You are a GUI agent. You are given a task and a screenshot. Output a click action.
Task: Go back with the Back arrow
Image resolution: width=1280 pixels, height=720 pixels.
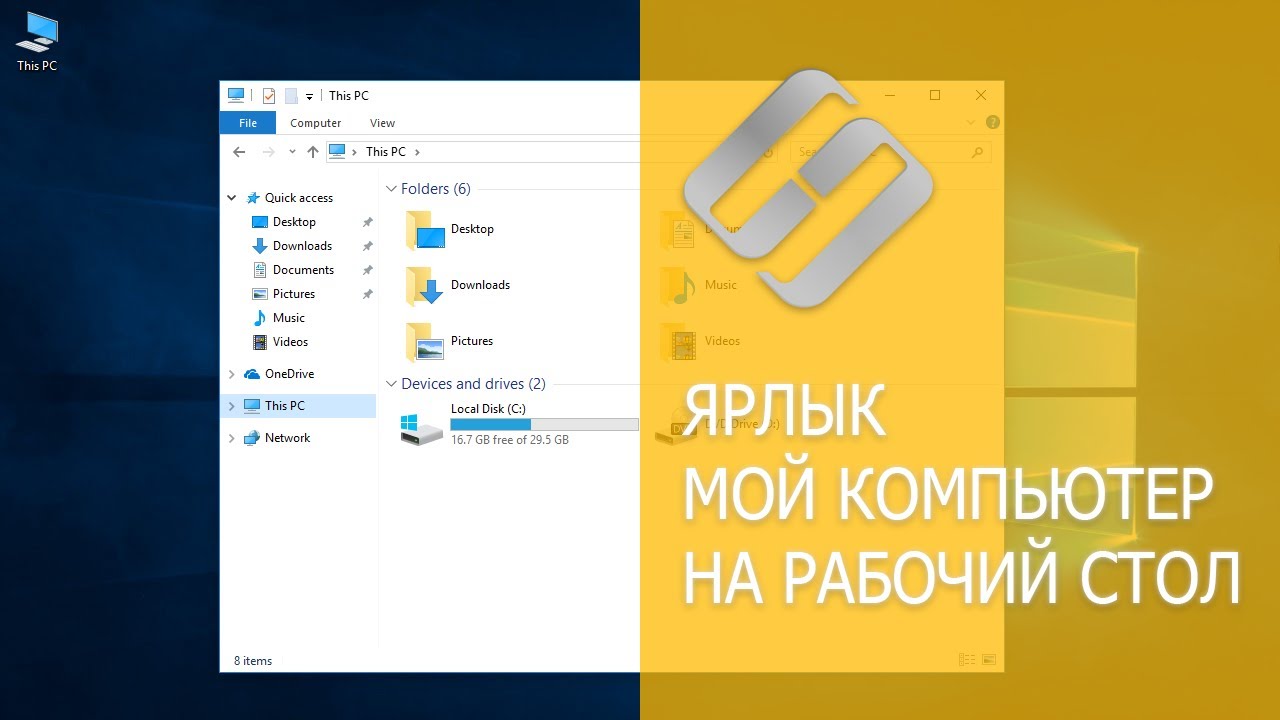coord(238,152)
